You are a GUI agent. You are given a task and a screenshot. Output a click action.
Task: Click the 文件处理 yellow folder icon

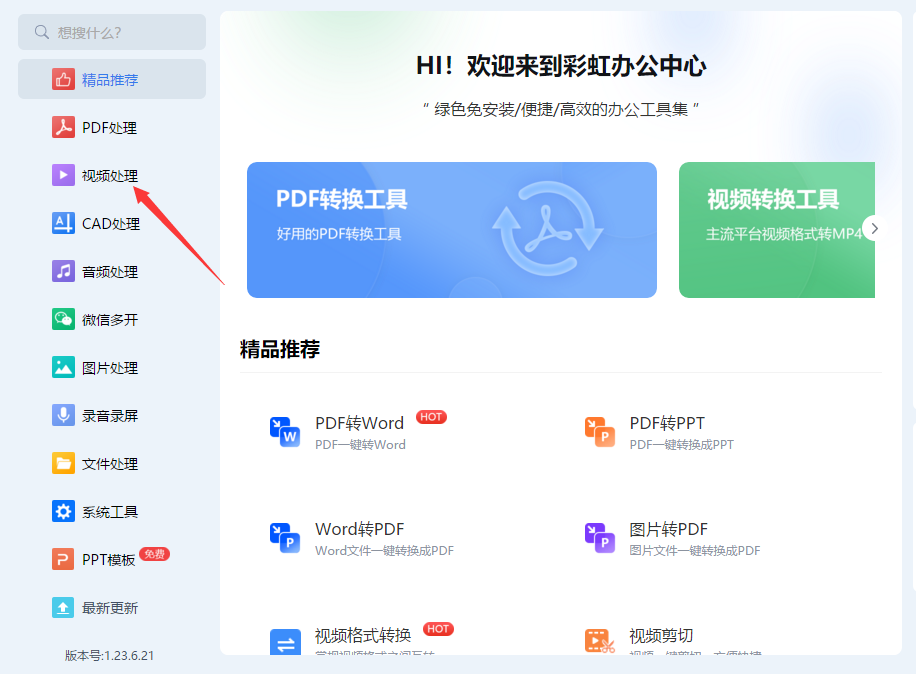coord(63,463)
